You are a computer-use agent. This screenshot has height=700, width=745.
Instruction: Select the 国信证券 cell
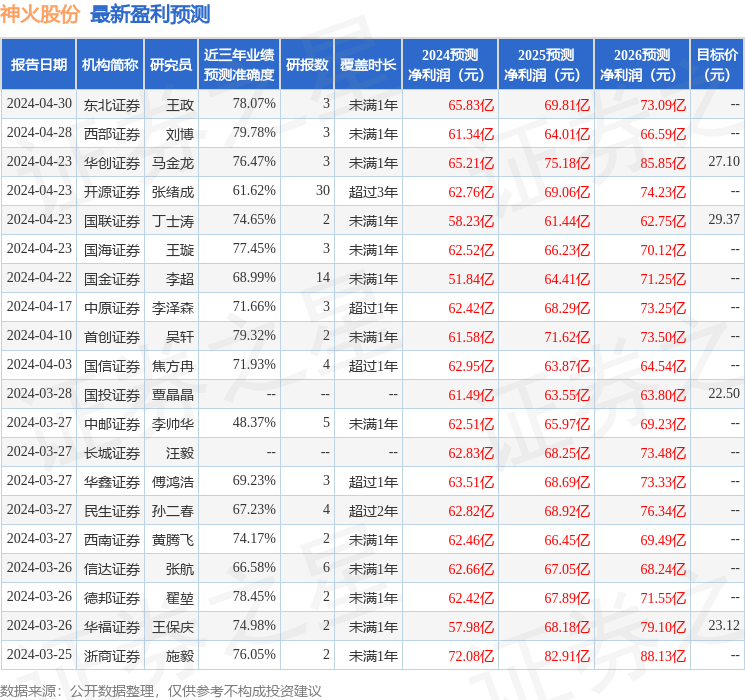pyautogui.click(x=112, y=366)
